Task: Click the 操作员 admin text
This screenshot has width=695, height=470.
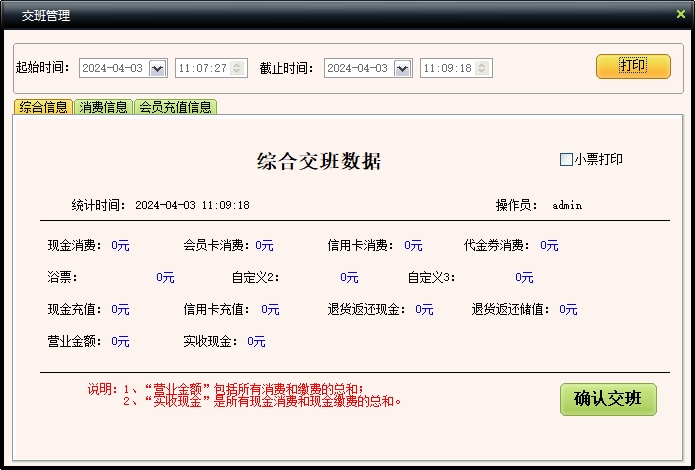Action: click(x=566, y=205)
